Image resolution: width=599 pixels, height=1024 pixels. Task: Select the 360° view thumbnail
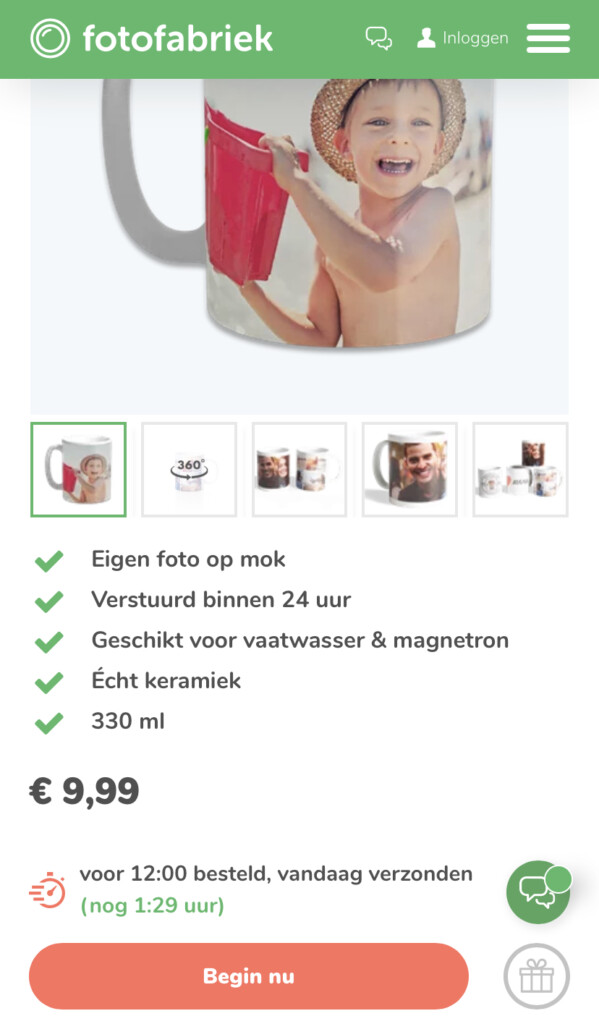[189, 470]
